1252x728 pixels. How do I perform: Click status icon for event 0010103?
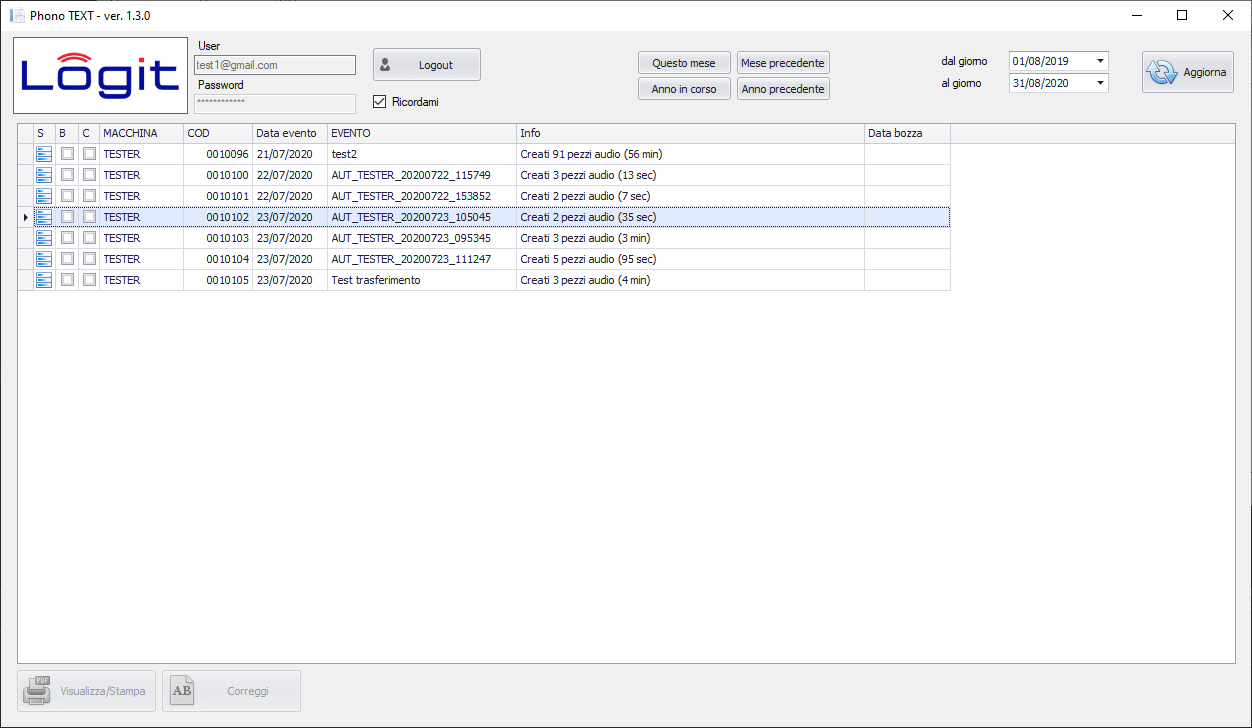point(44,238)
